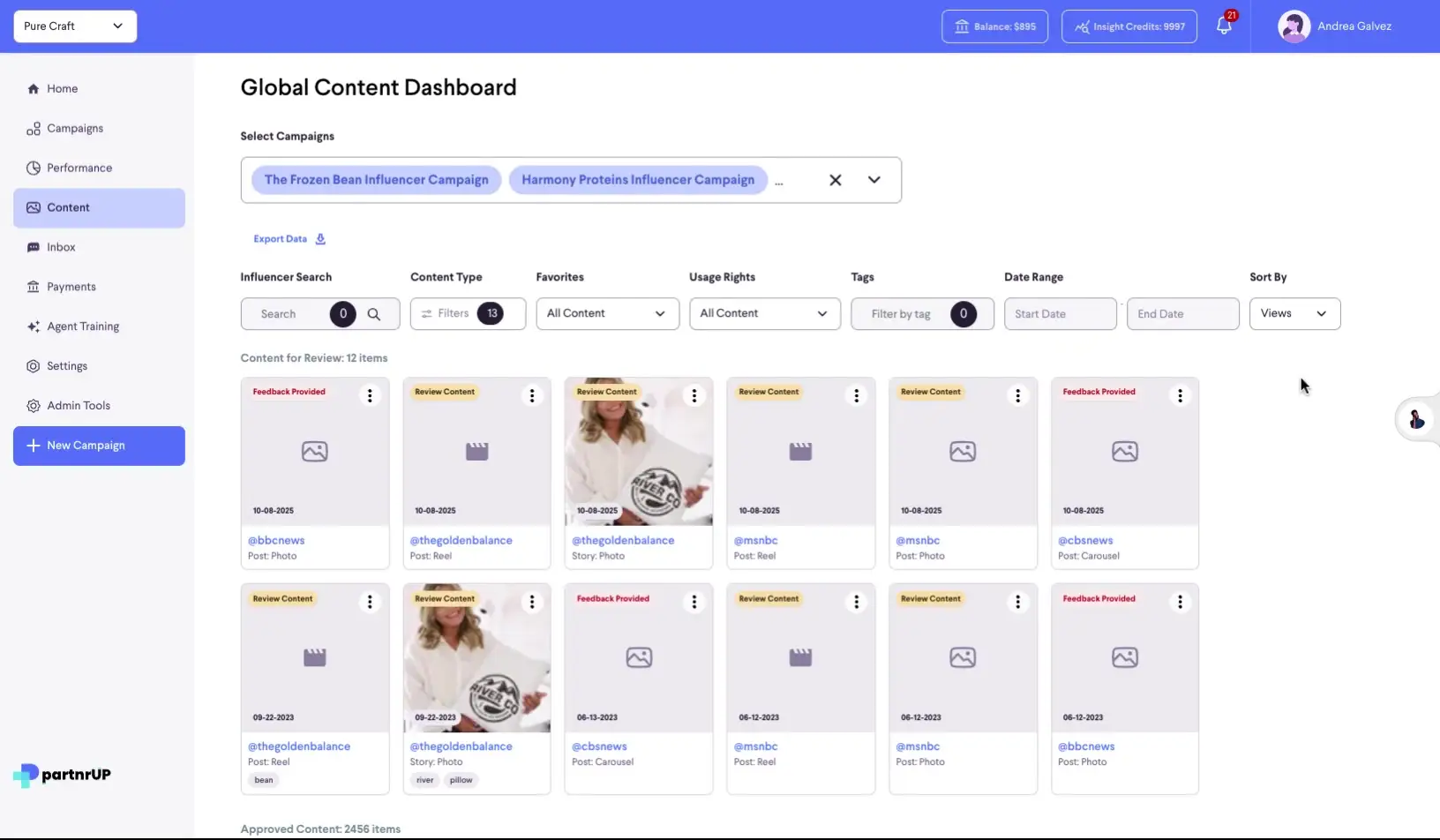Image resolution: width=1440 pixels, height=840 pixels.
Task: Open @bbcnews link on 06-12-2023 card
Action: (x=1086, y=746)
